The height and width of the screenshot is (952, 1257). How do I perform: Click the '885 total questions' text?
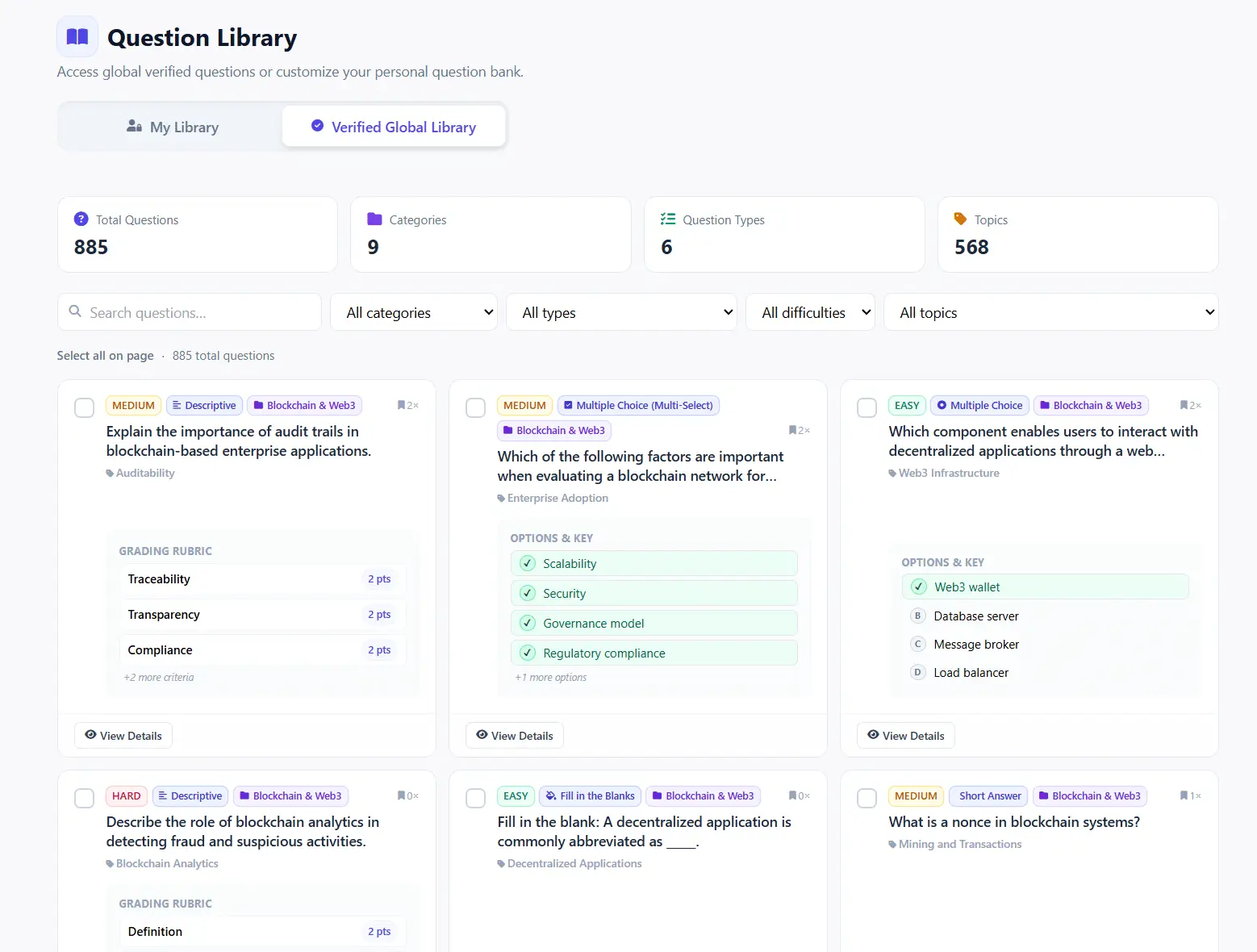coord(223,356)
